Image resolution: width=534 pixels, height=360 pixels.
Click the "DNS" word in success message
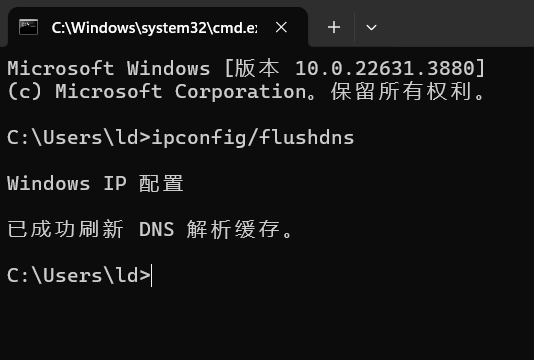(x=157, y=229)
